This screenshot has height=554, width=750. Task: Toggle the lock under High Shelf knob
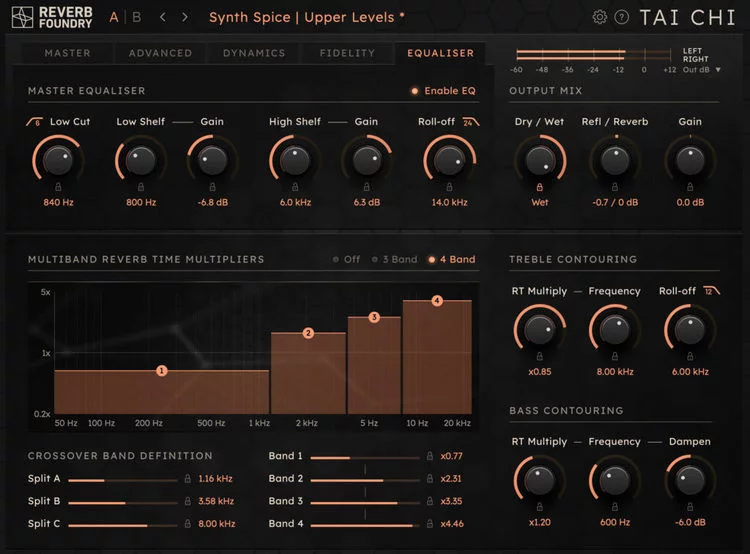(x=295, y=187)
